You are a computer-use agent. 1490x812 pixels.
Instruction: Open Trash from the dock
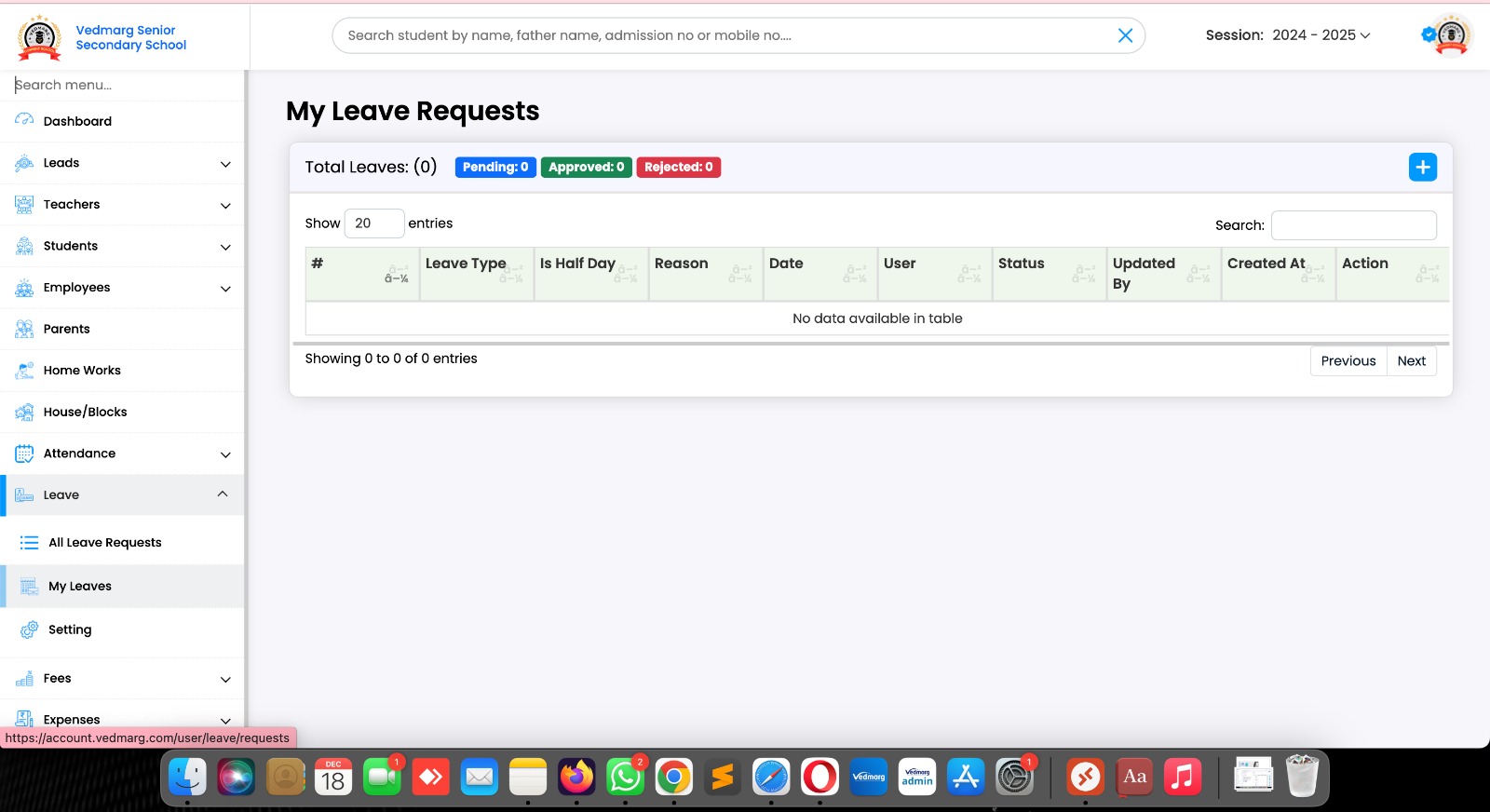point(1302,777)
